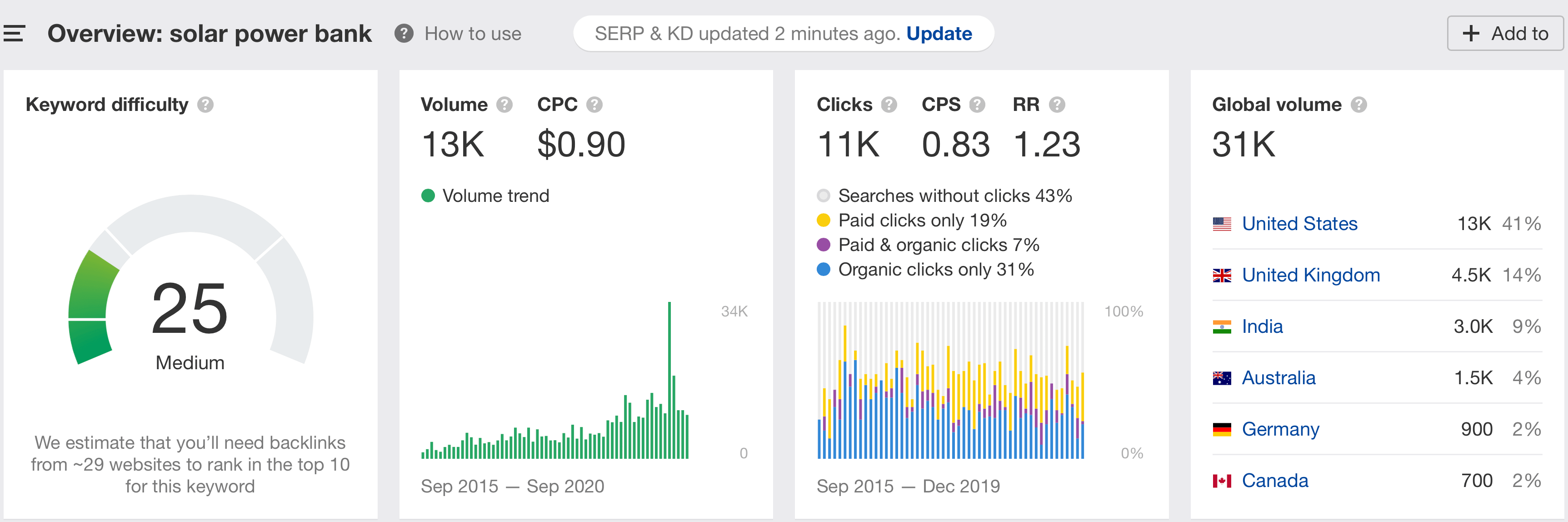Click RR help question mark icon

1057,105
